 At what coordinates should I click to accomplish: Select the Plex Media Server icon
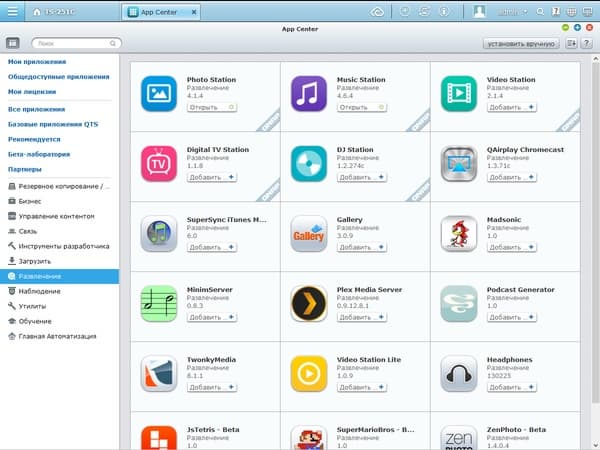pos(309,303)
